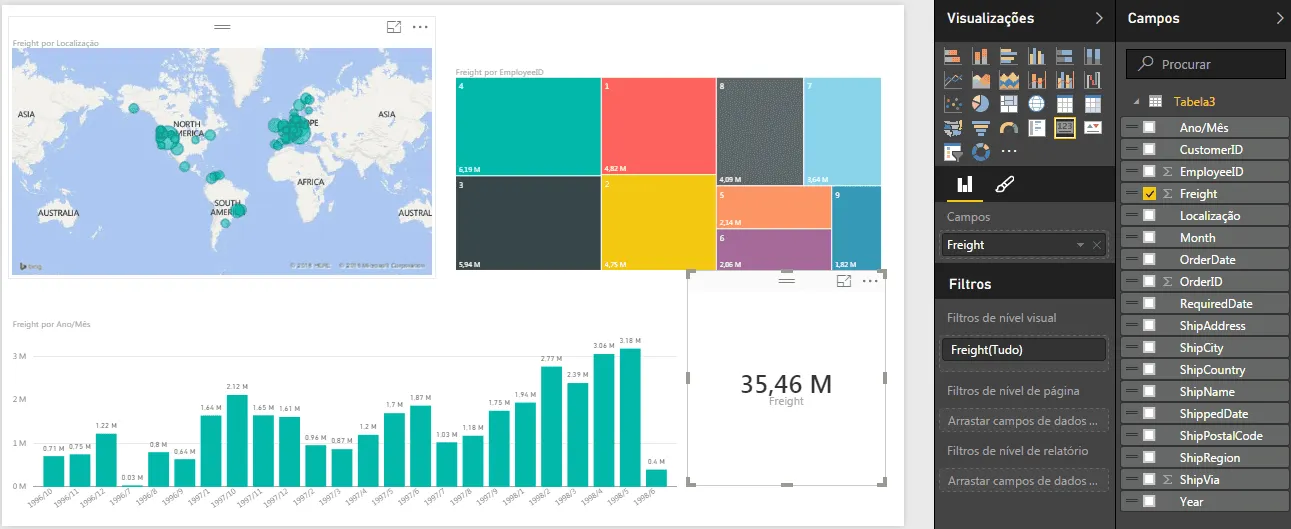This screenshot has height=529, width=1291.
Task: Choose the treemap visualization icon
Action: [x=1009, y=103]
